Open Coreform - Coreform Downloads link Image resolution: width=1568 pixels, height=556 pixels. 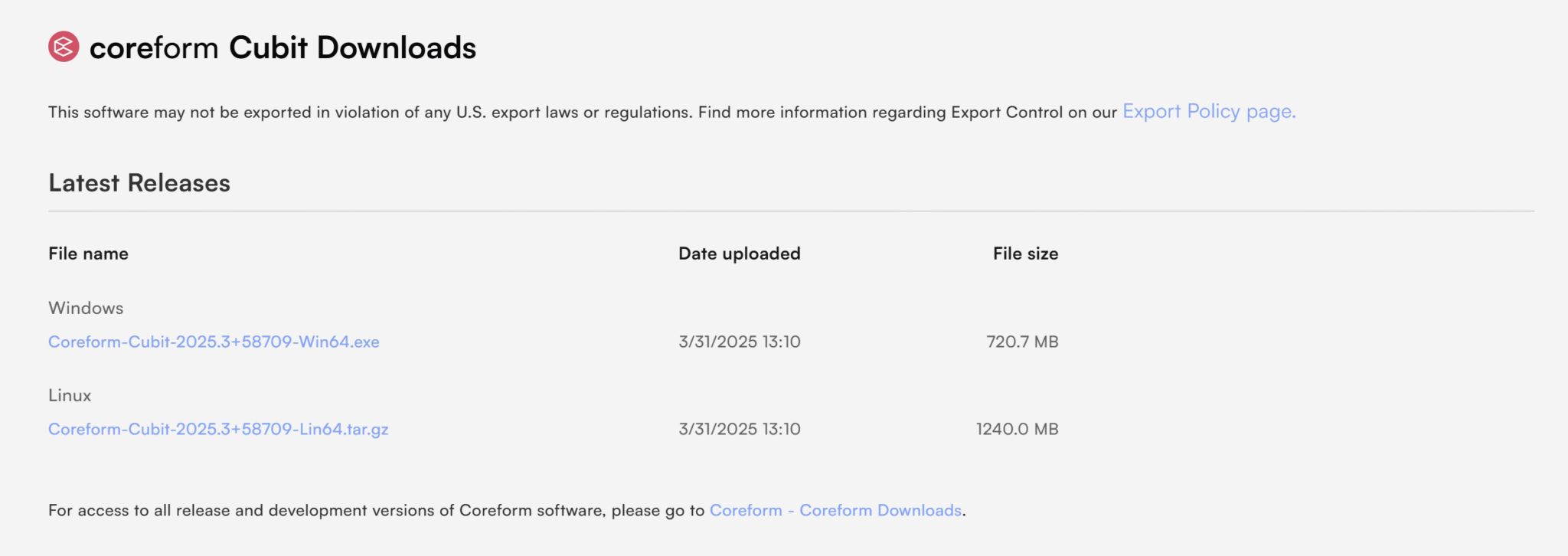[x=835, y=511]
